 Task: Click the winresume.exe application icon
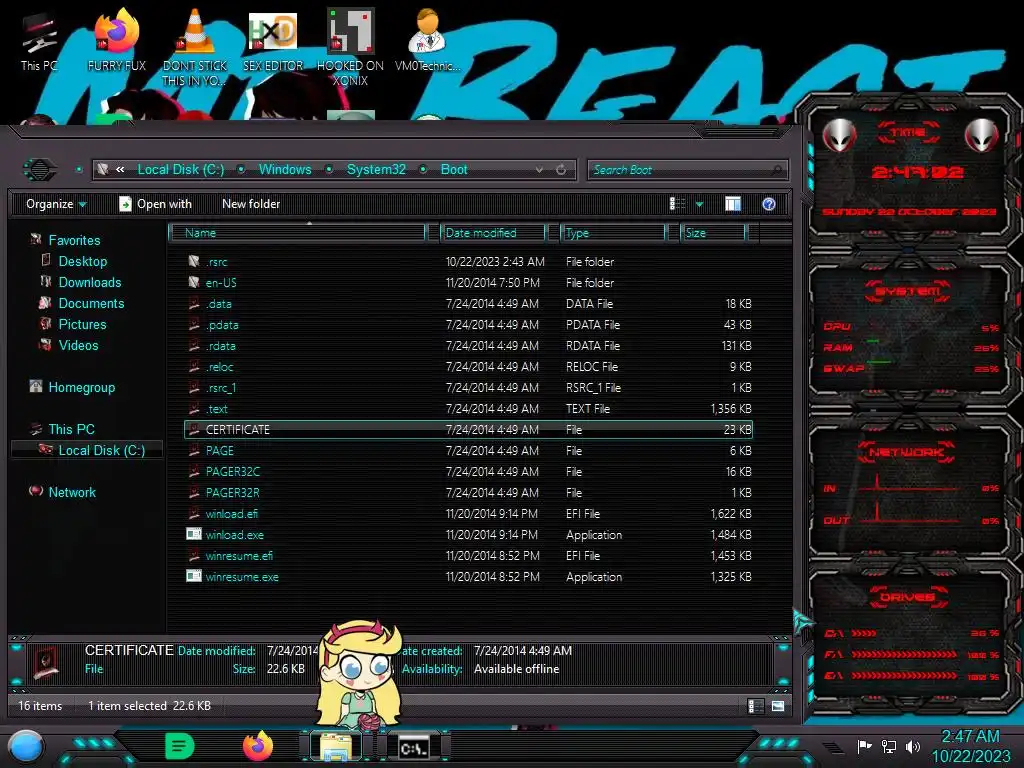(x=194, y=576)
